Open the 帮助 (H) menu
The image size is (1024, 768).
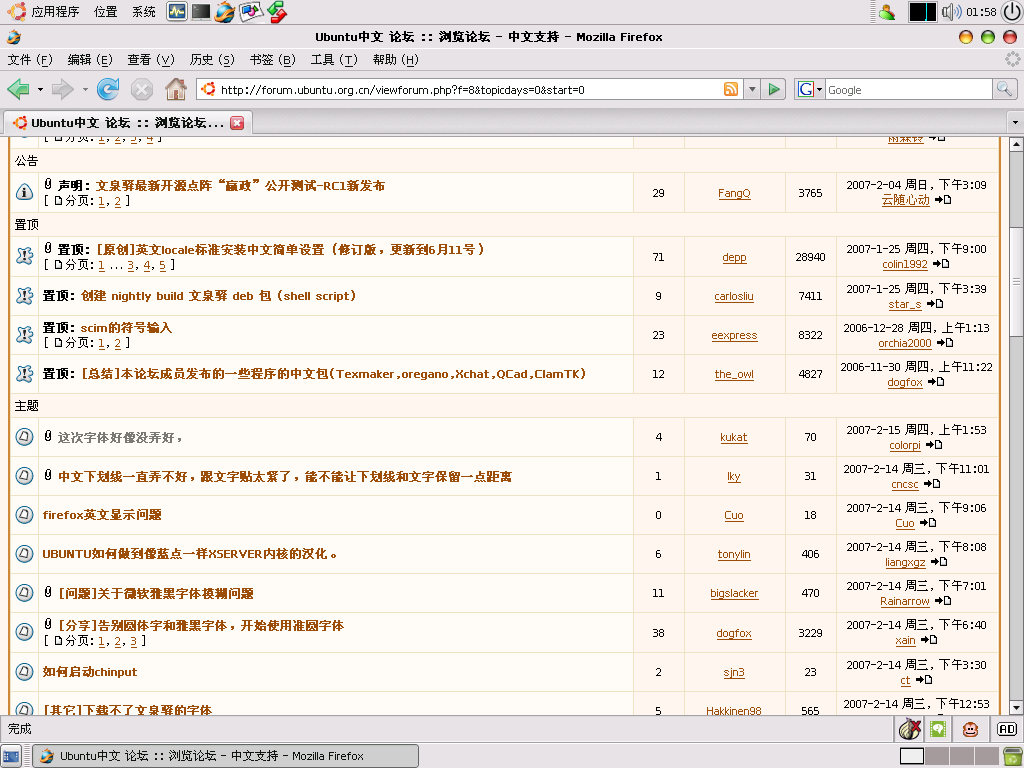click(395, 59)
